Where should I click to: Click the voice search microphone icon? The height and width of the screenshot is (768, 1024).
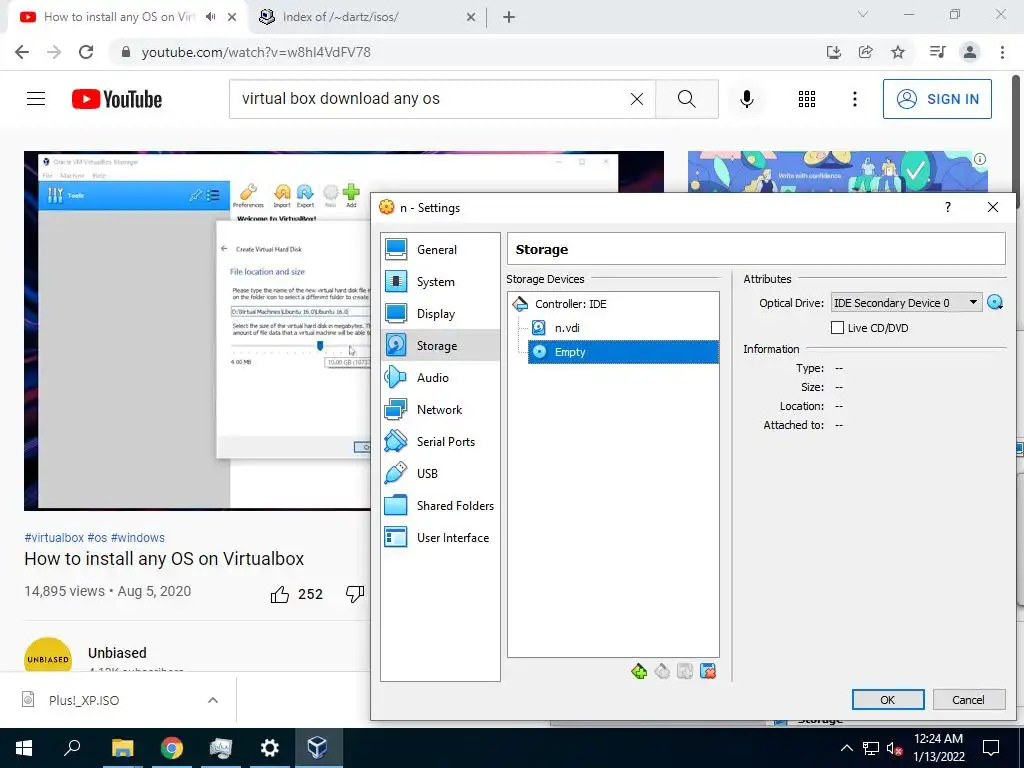point(746,99)
